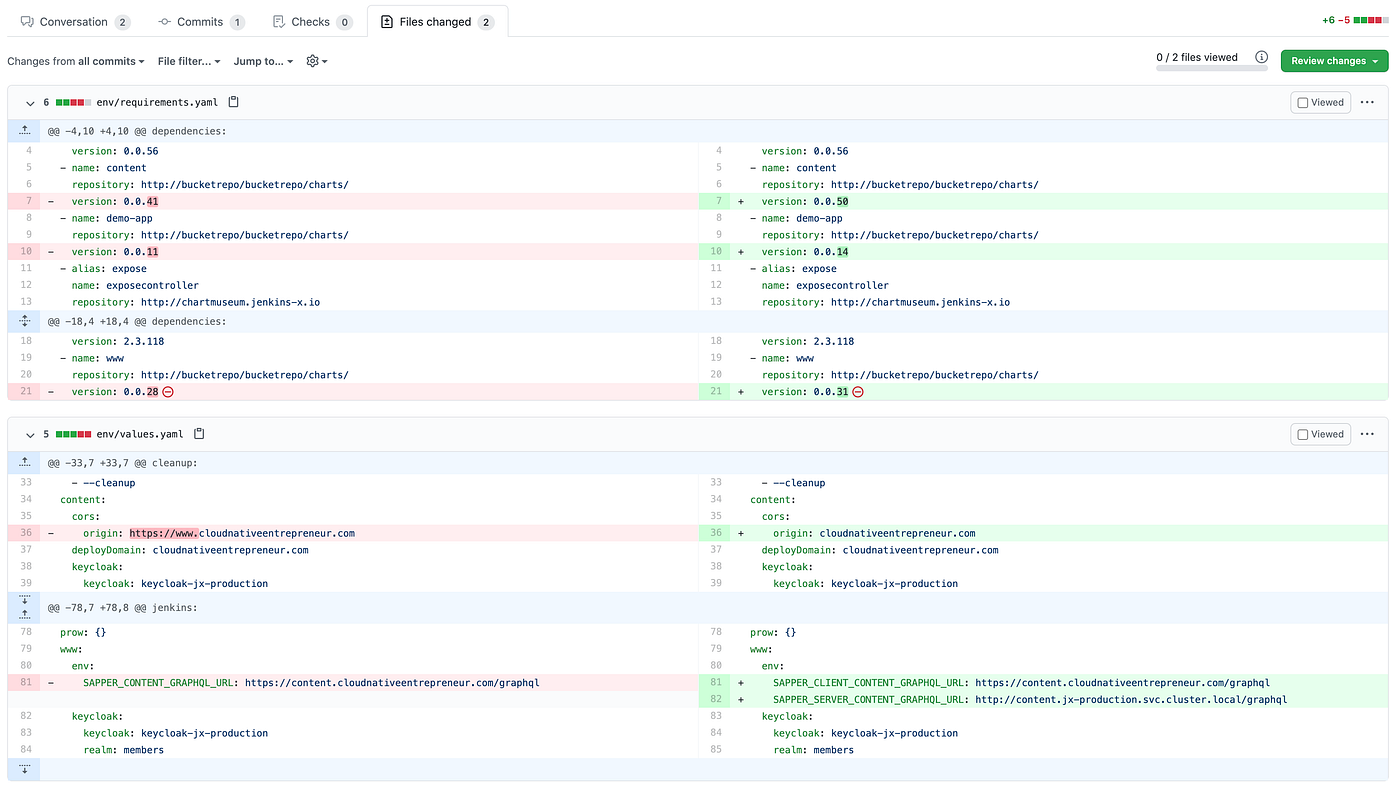
Task: Copy the env/requirements.yaml file path
Action: 234,102
